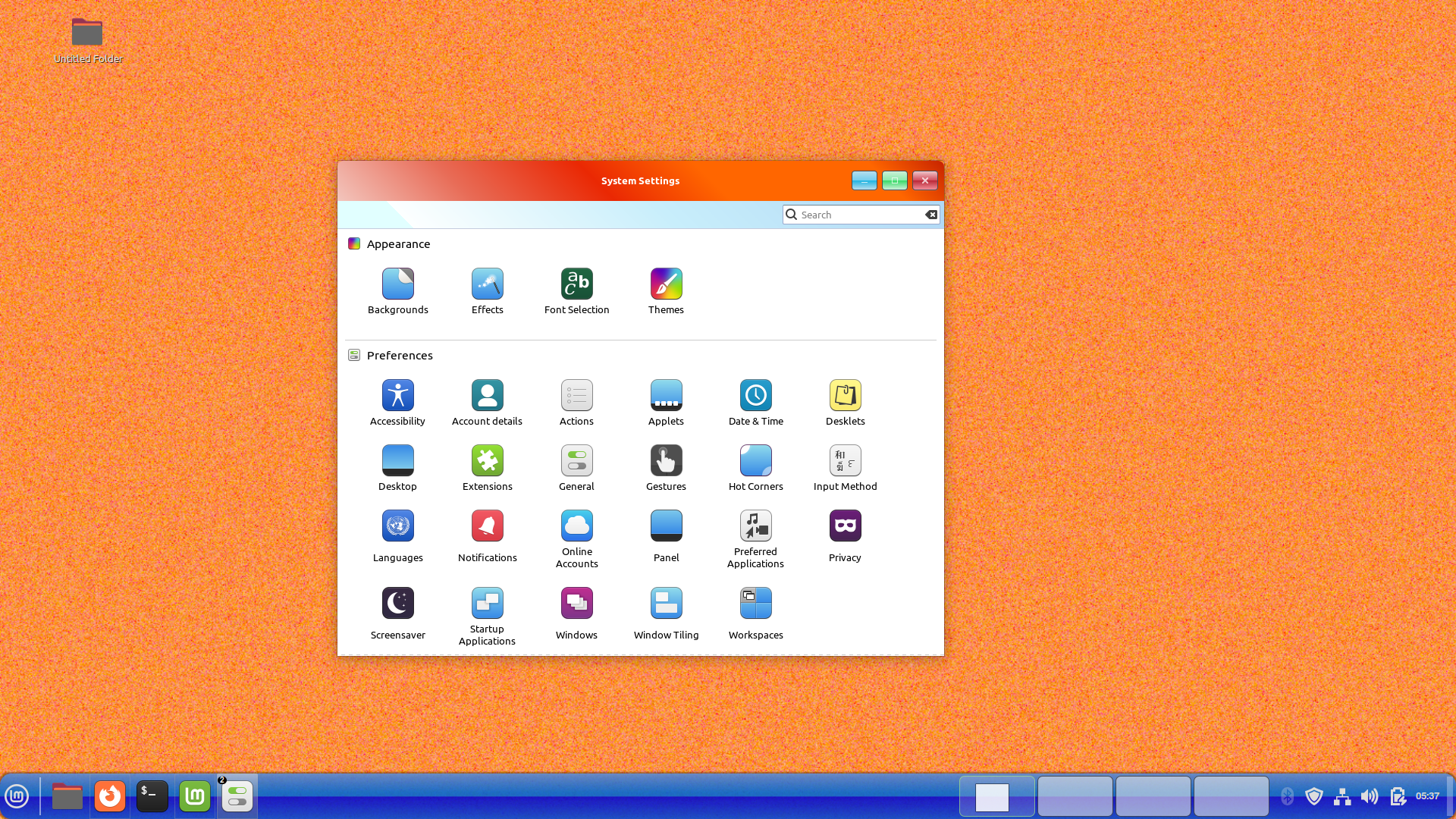Open Account details preferences
Viewport: 1456px width, 819px height.
(x=487, y=403)
